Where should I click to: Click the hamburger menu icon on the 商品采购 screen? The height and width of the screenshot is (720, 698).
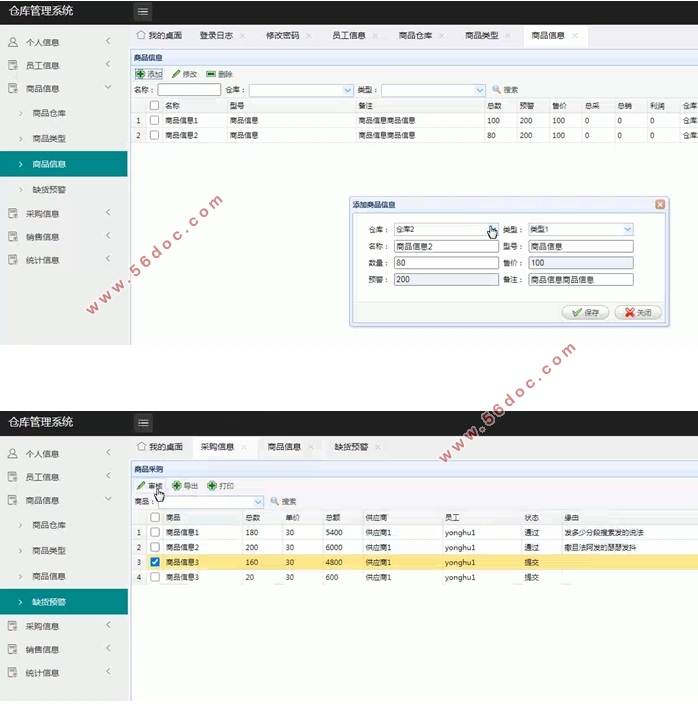[x=143, y=423]
